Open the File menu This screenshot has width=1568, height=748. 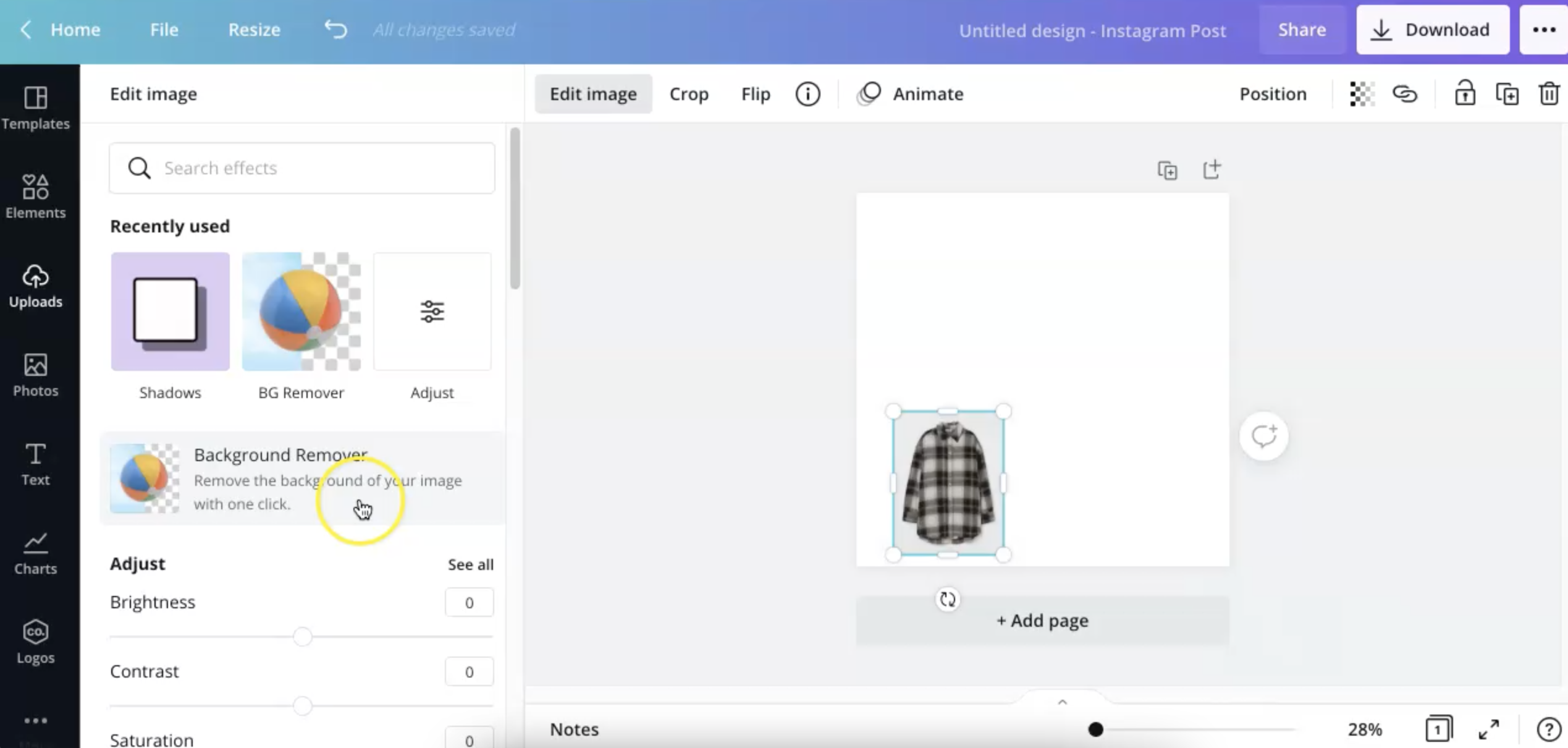(x=164, y=29)
